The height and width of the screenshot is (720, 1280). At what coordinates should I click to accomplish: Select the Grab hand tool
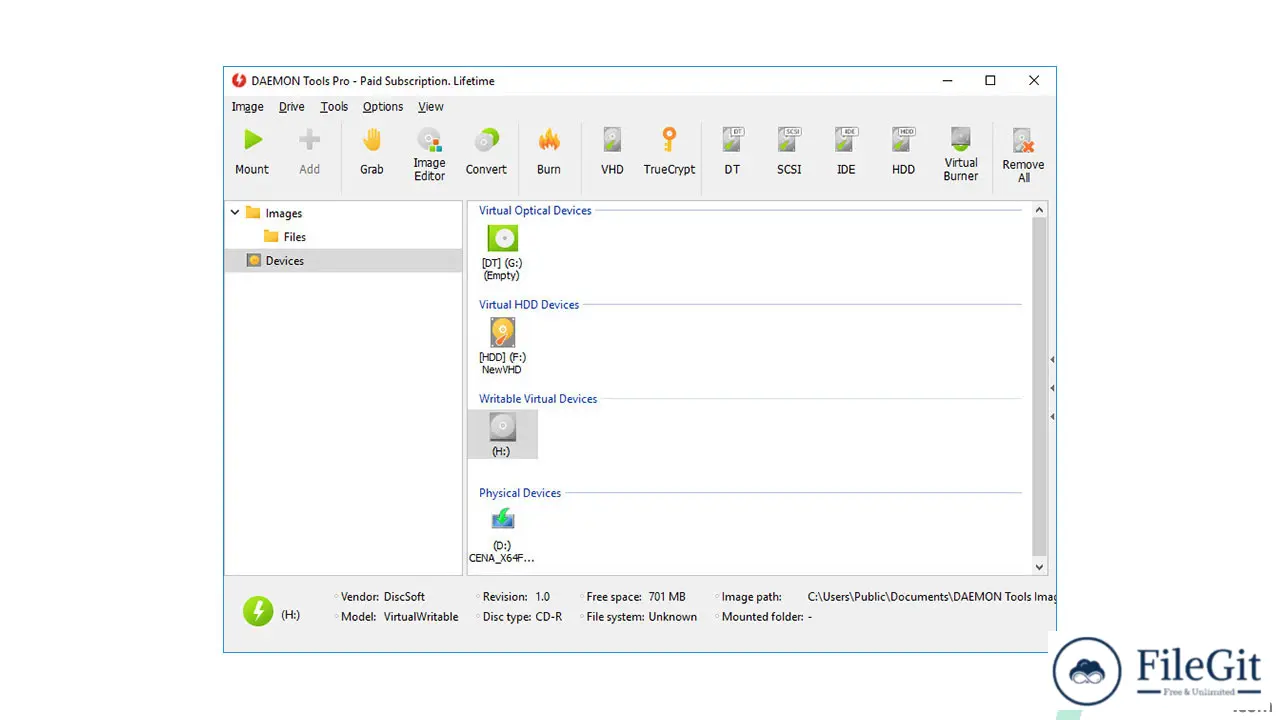pos(372,140)
